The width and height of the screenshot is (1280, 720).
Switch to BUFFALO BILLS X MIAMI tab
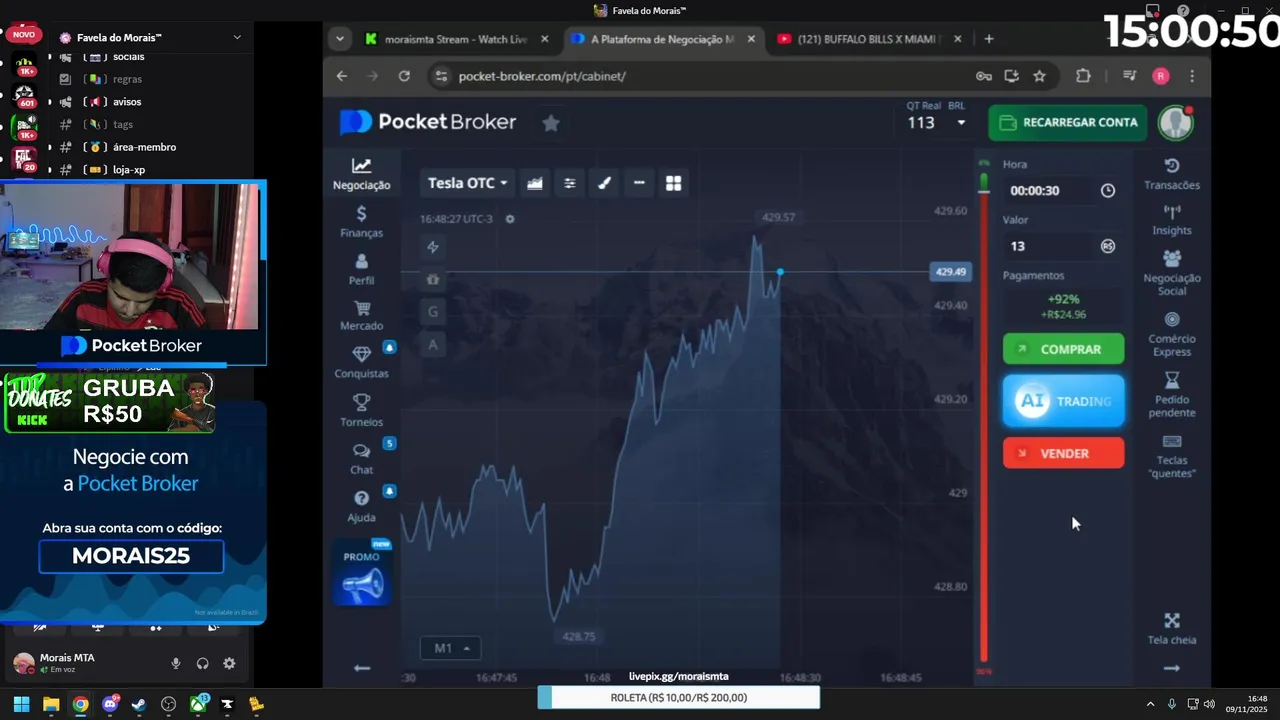[868, 39]
